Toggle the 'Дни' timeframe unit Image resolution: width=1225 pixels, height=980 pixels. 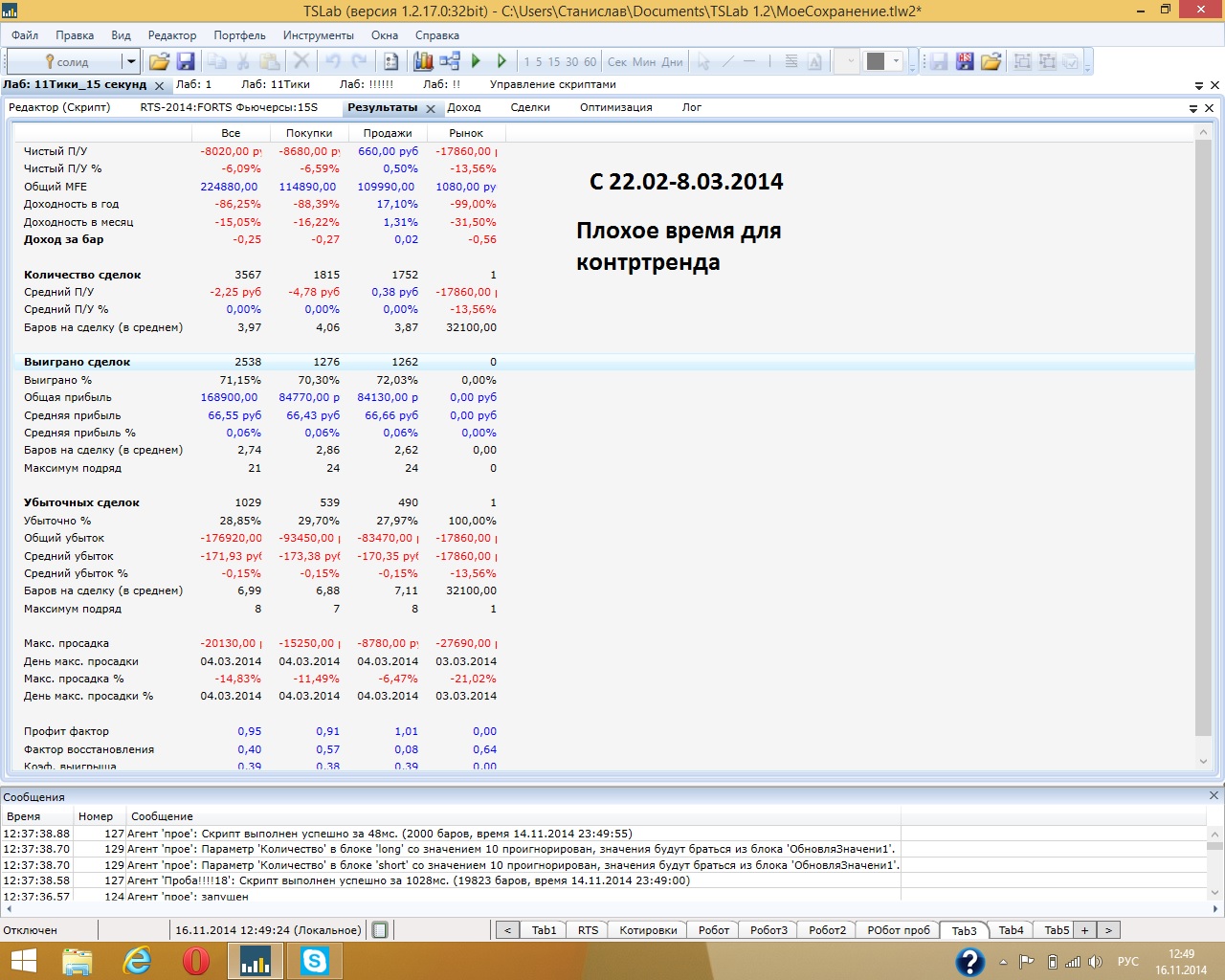pyautogui.click(x=673, y=61)
